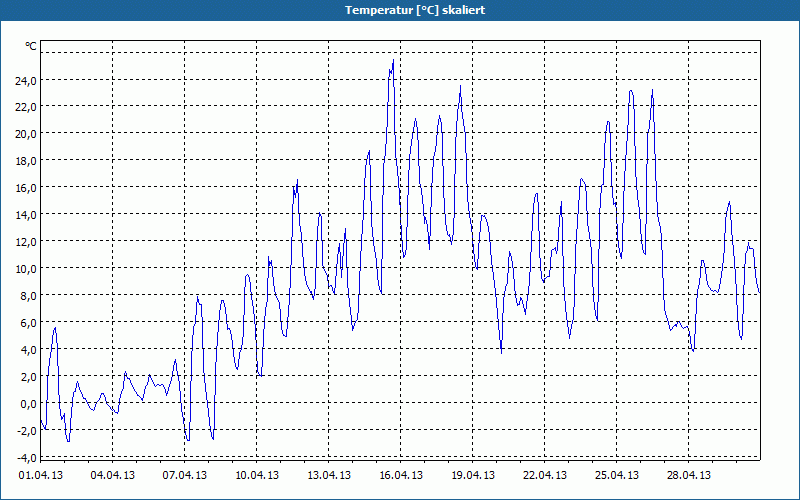Click the 8,0 y-axis label
800x500 pixels.
click(x=29, y=296)
